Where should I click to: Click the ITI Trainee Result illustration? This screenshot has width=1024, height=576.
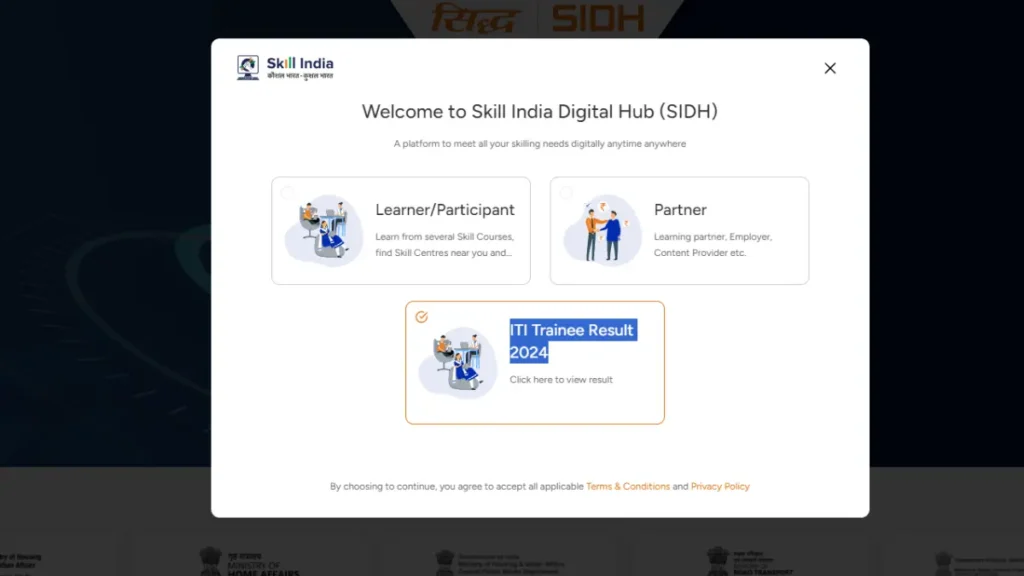tap(458, 362)
